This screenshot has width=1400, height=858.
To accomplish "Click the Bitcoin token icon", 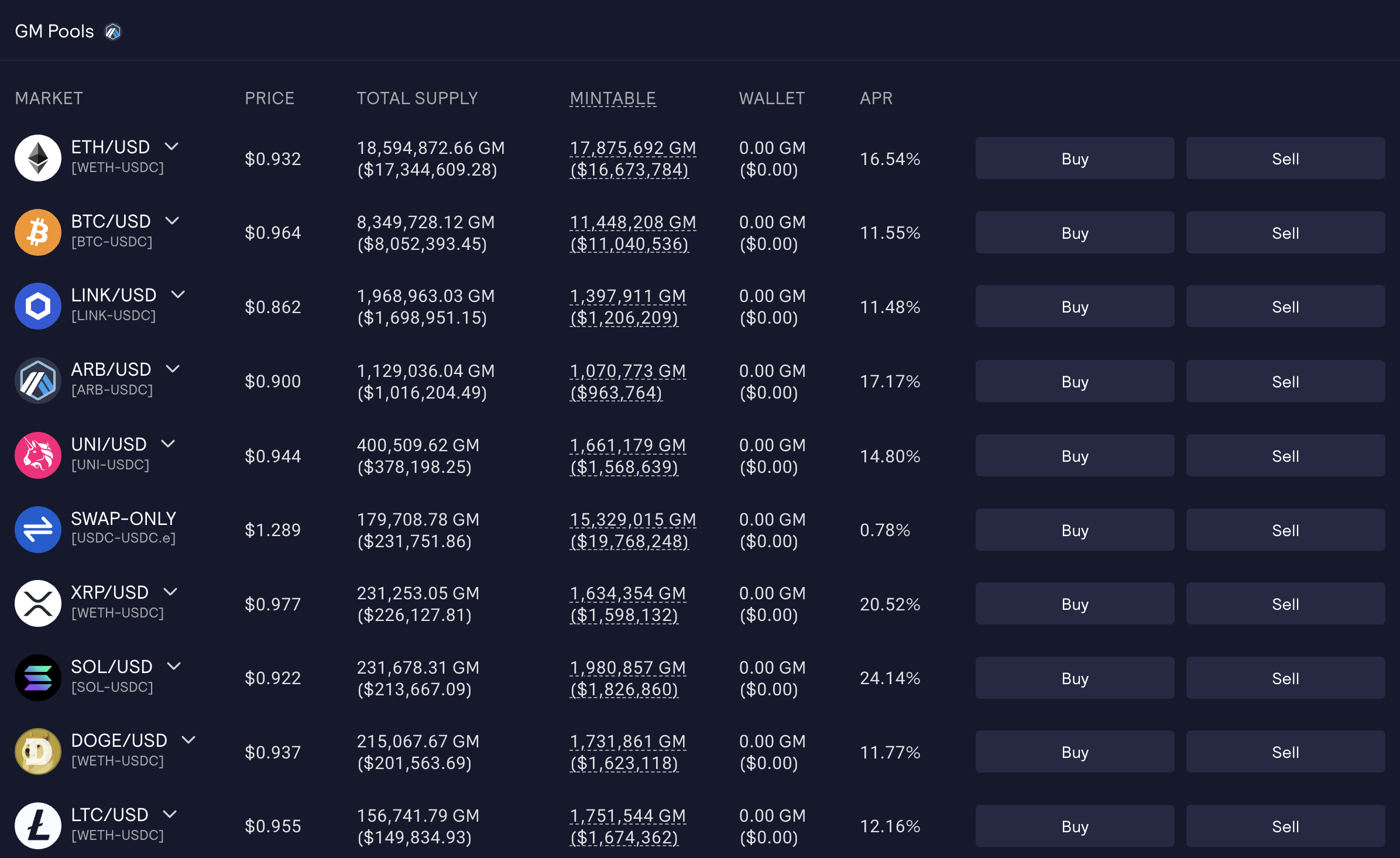I will pos(38,232).
